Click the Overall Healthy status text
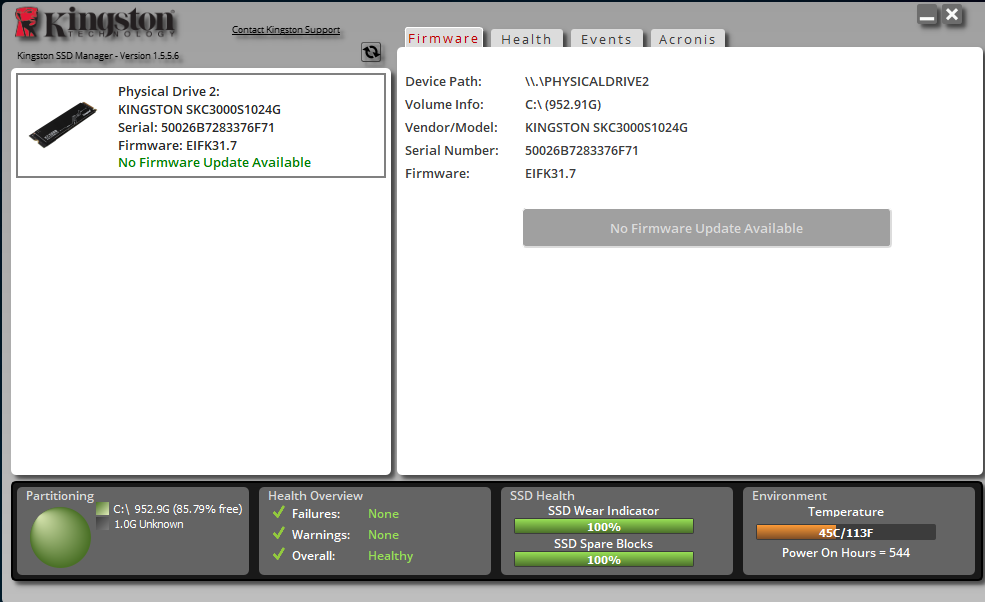 point(390,555)
